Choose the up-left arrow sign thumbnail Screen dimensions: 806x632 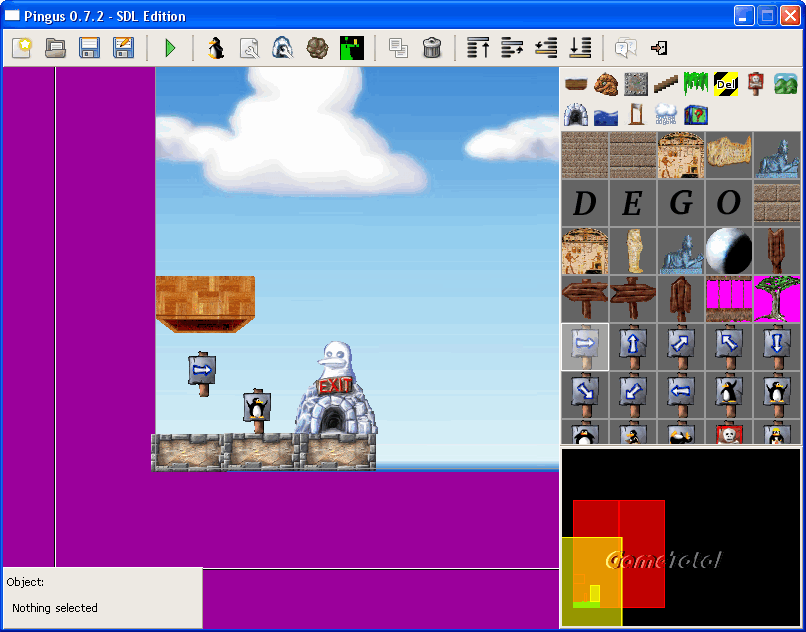coord(729,347)
